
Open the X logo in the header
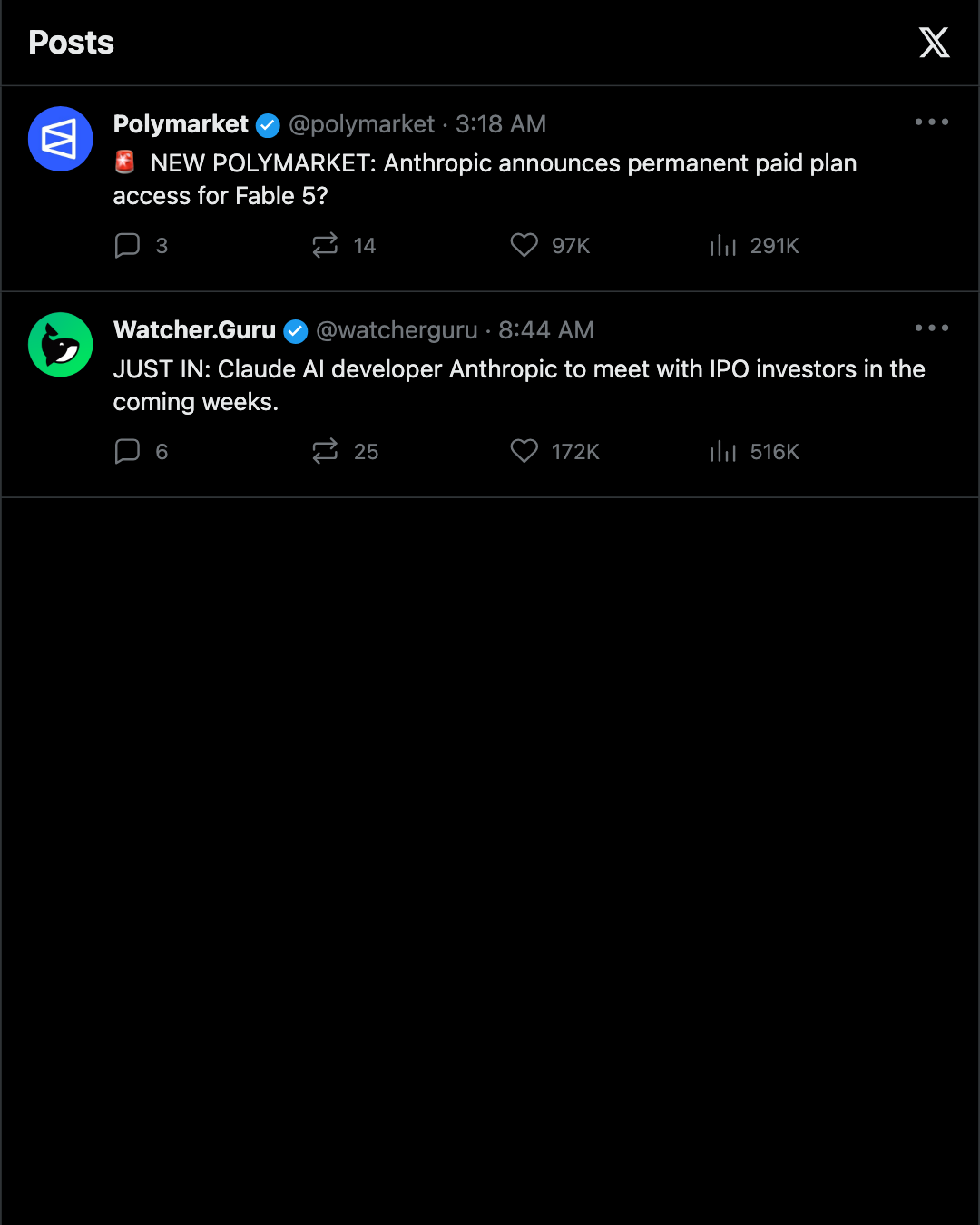(934, 43)
